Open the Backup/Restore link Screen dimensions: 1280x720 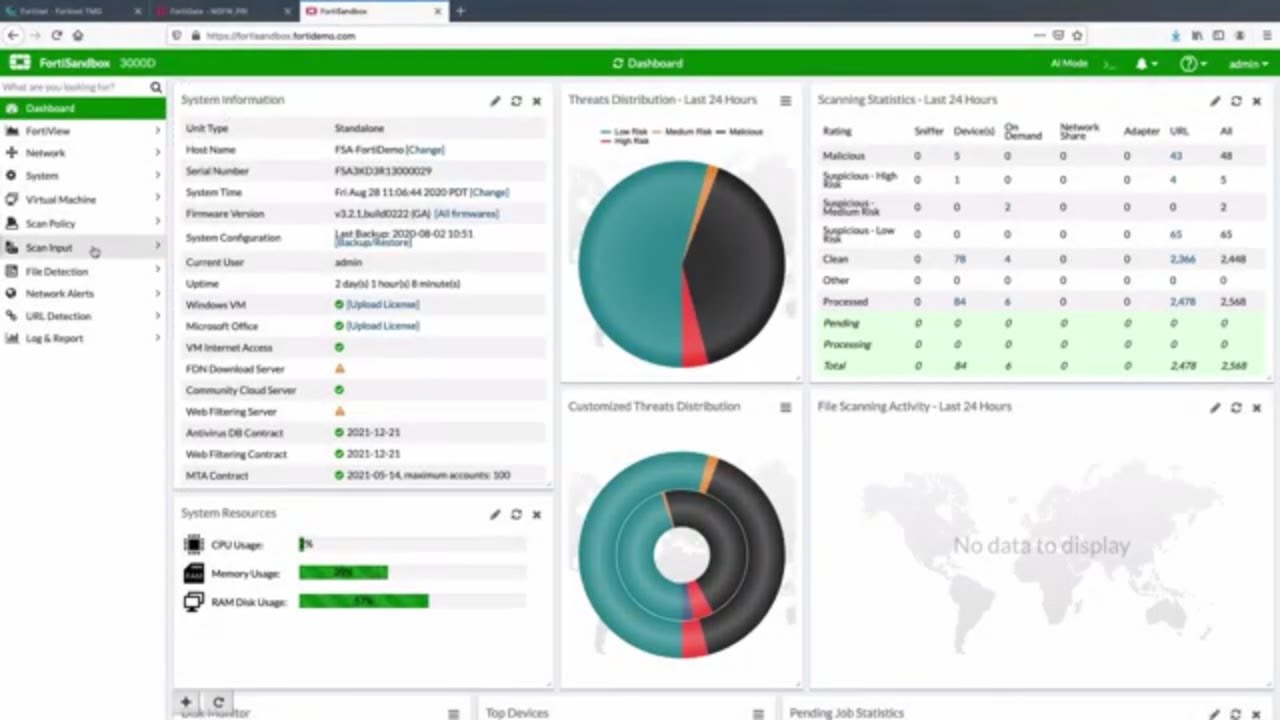pyautogui.click(x=372, y=243)
